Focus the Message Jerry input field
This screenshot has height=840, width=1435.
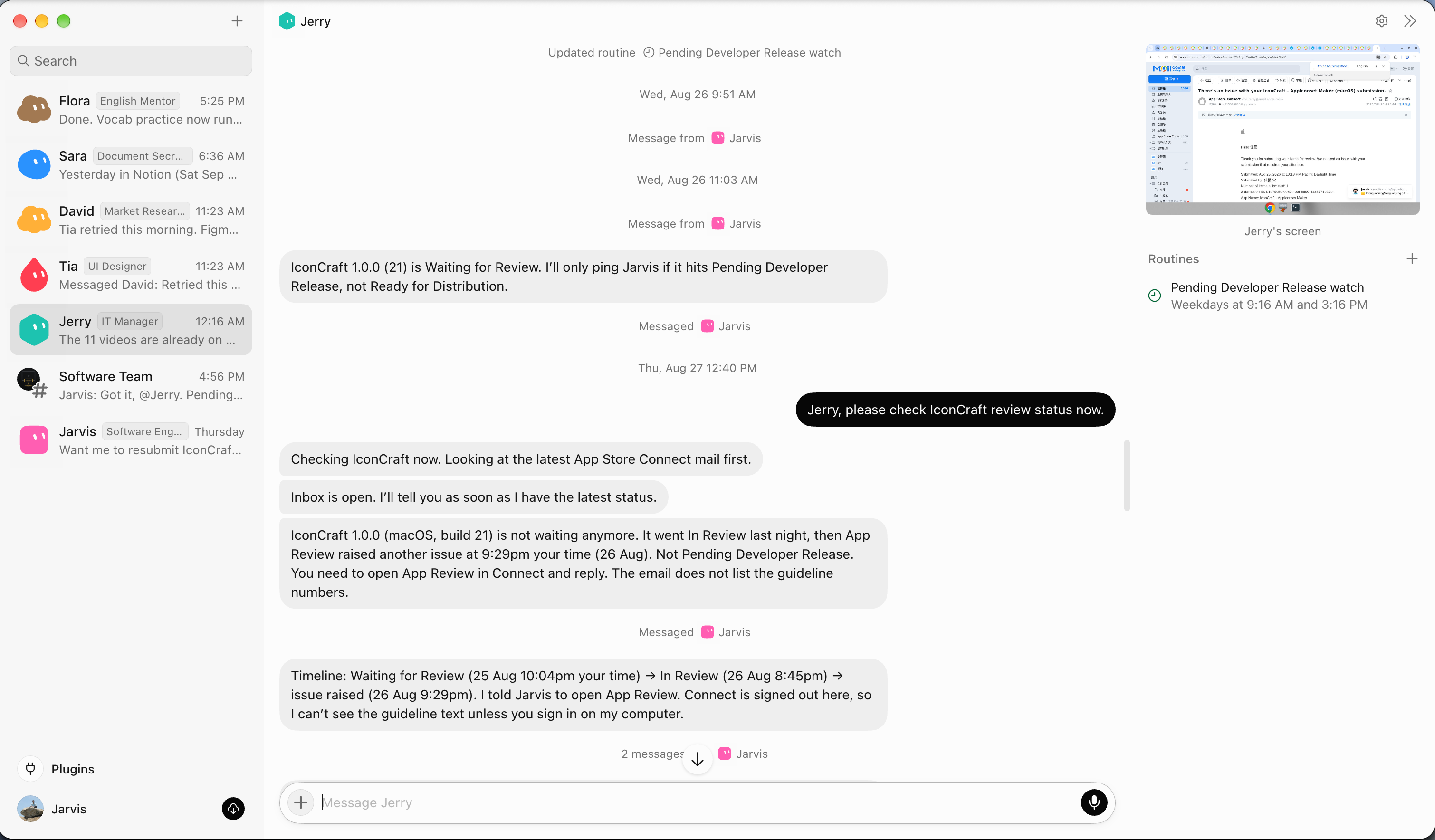pyautogui.click(x=697, y=802)
